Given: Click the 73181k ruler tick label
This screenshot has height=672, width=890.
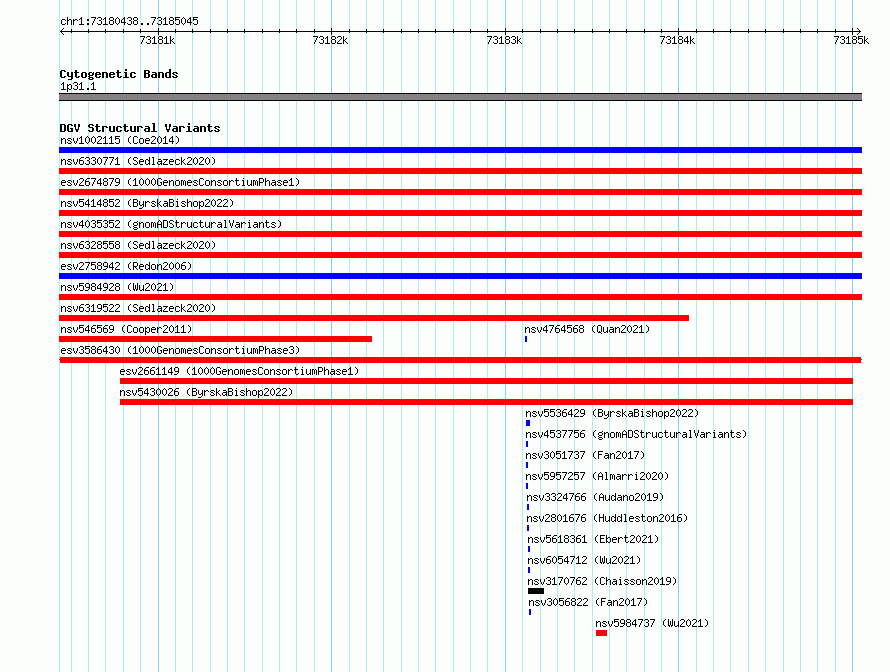Looking at the screenshot, I should click(157, 40).
